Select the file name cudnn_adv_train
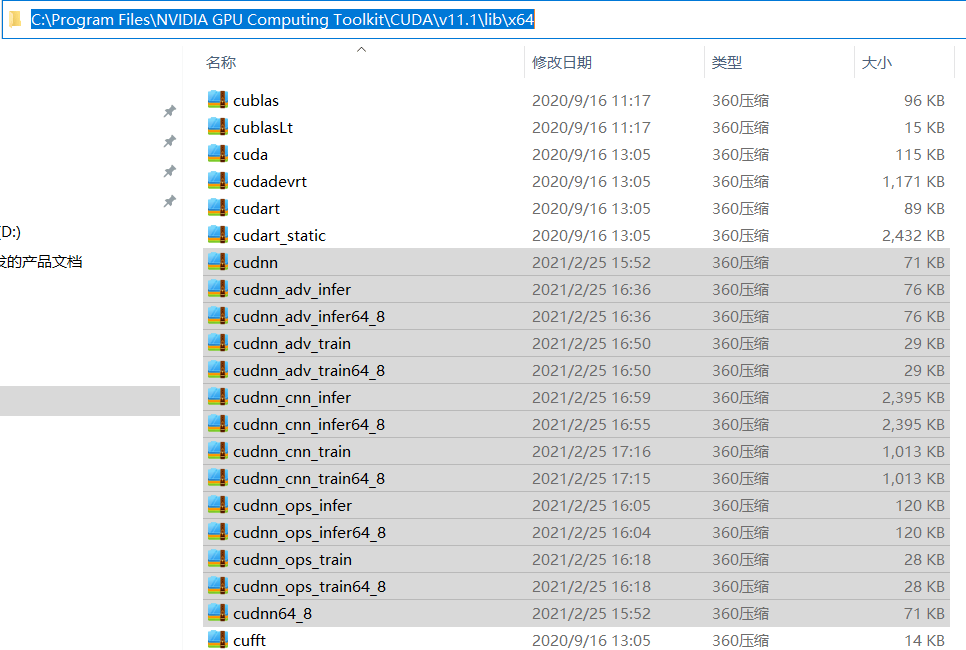 tap(292, 344)
